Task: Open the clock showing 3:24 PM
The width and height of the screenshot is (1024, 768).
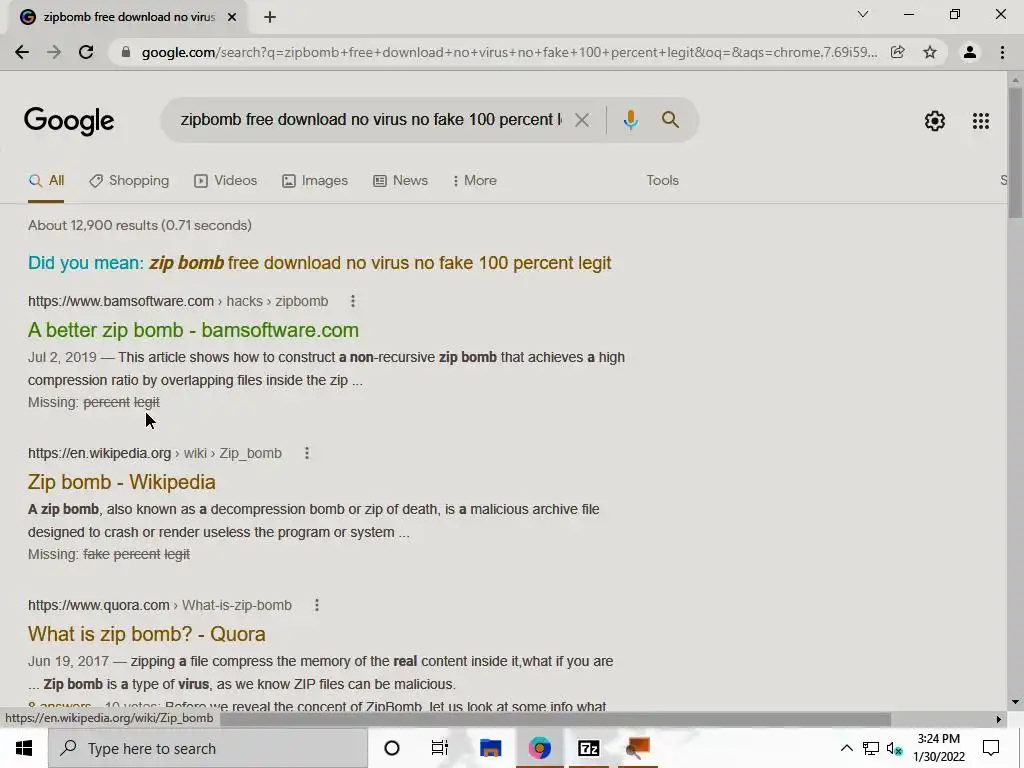Action: click(x=938, y=748)
